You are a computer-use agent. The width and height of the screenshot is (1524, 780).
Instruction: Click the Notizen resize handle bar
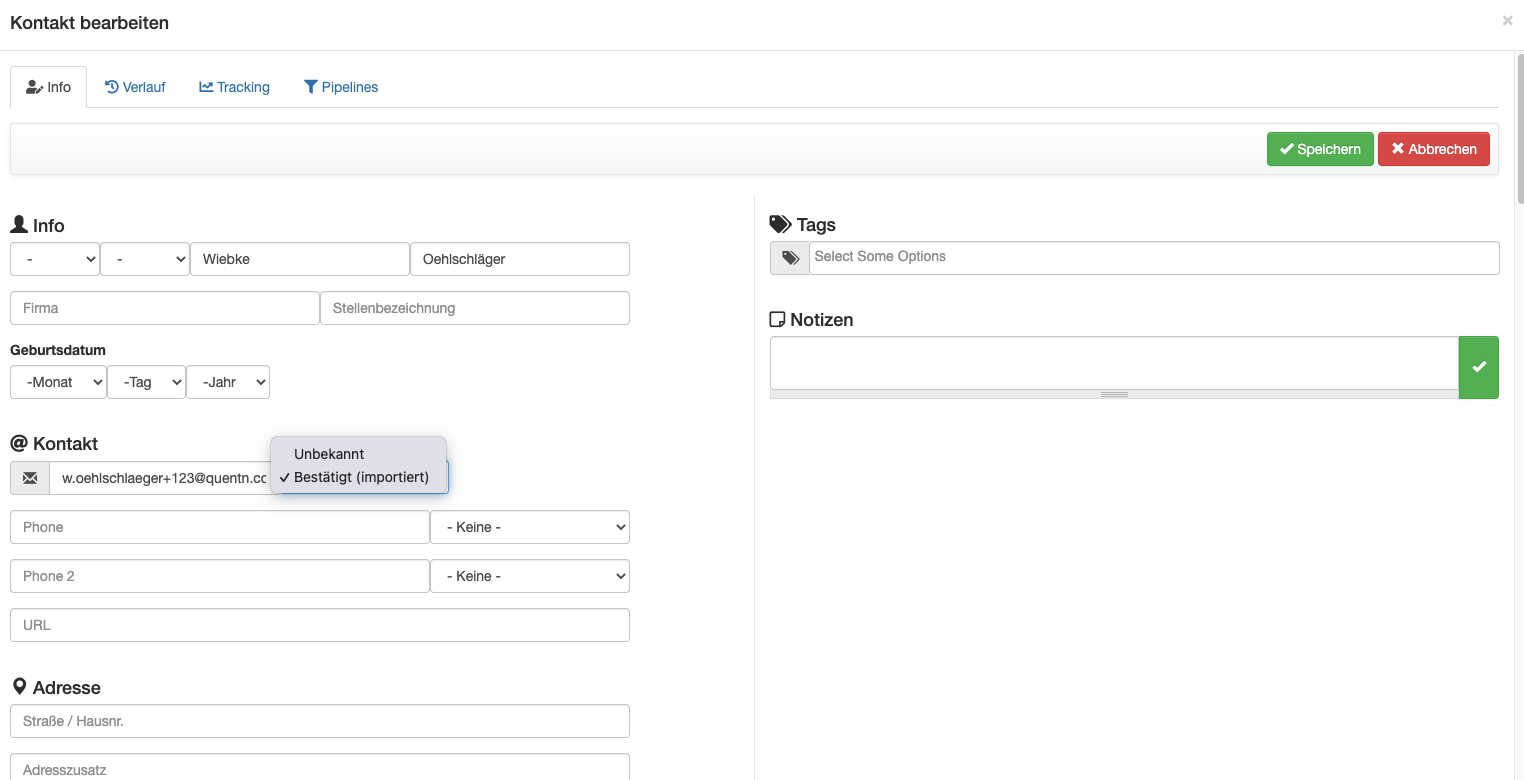tap(1114, 394)
